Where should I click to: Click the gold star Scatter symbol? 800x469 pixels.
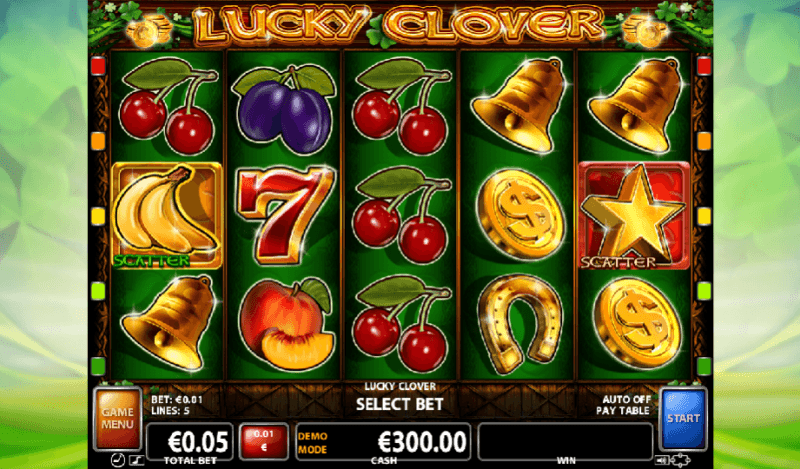634,216
